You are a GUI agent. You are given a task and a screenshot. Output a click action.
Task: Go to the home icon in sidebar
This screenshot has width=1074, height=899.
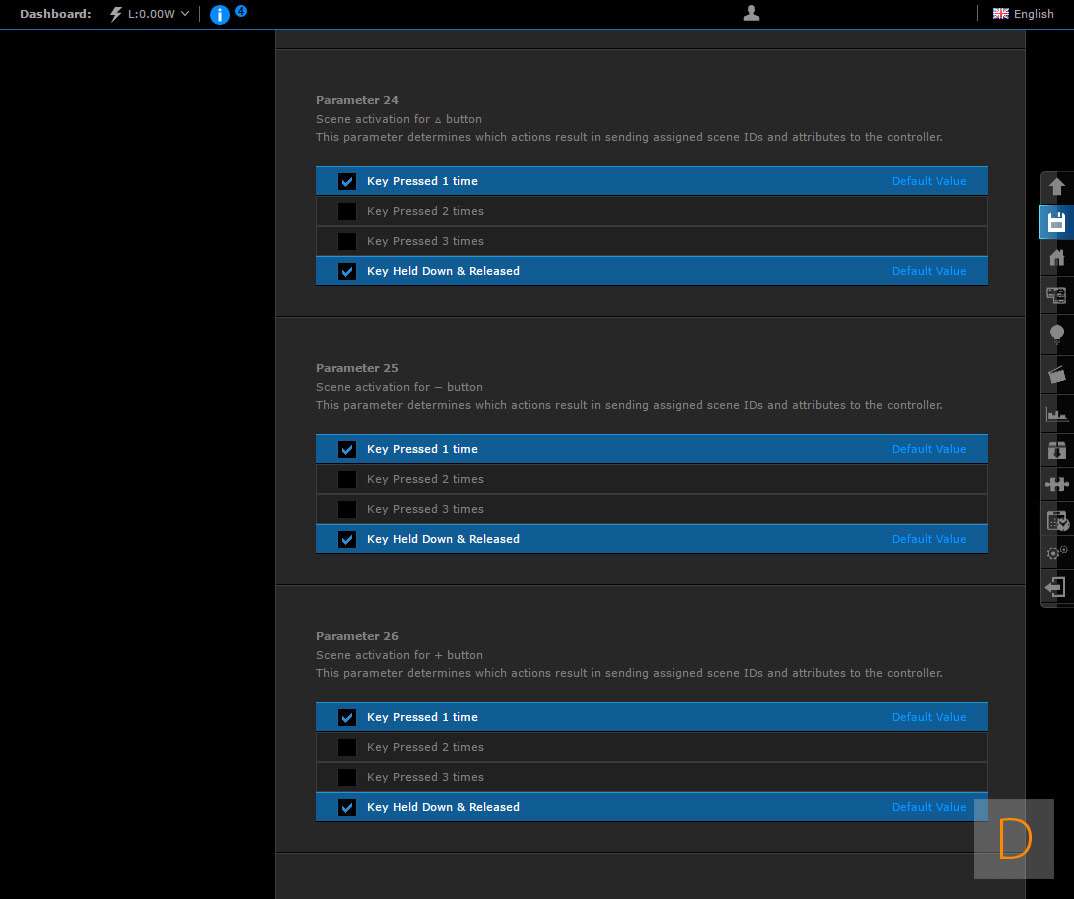tap(1056, 258)
